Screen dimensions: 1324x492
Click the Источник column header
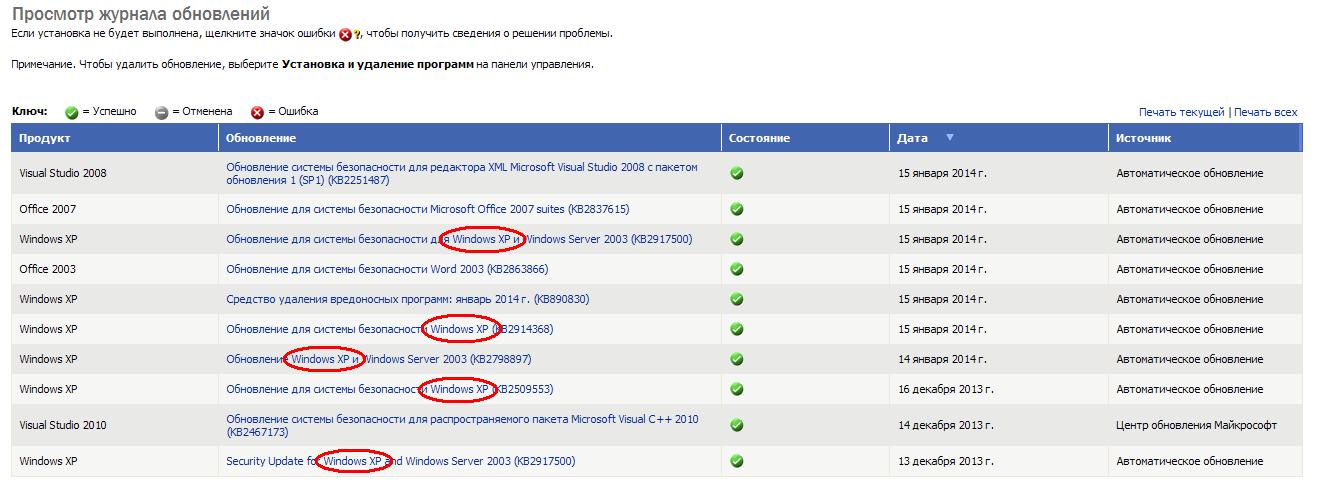1143,138
